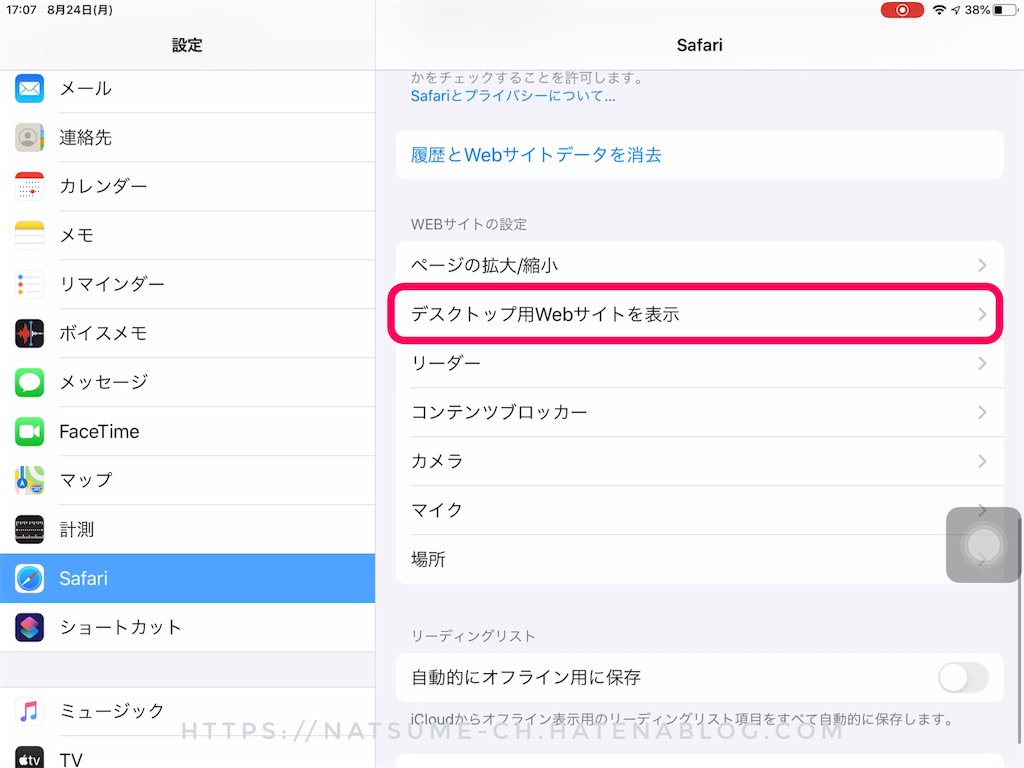
Task: Tap the battery status icon
Action: [1004, 10]
